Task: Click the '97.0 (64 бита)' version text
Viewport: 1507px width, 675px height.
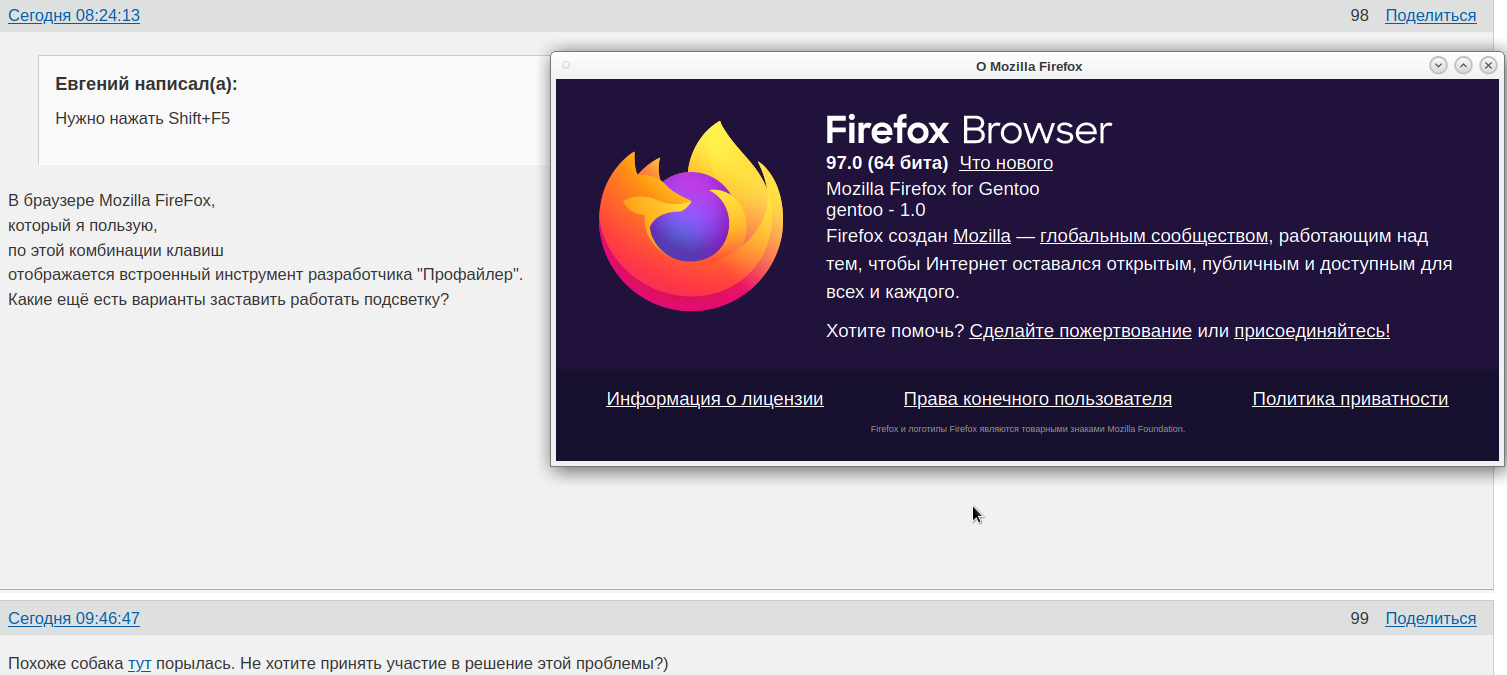Action: click(x=887, y=162)
